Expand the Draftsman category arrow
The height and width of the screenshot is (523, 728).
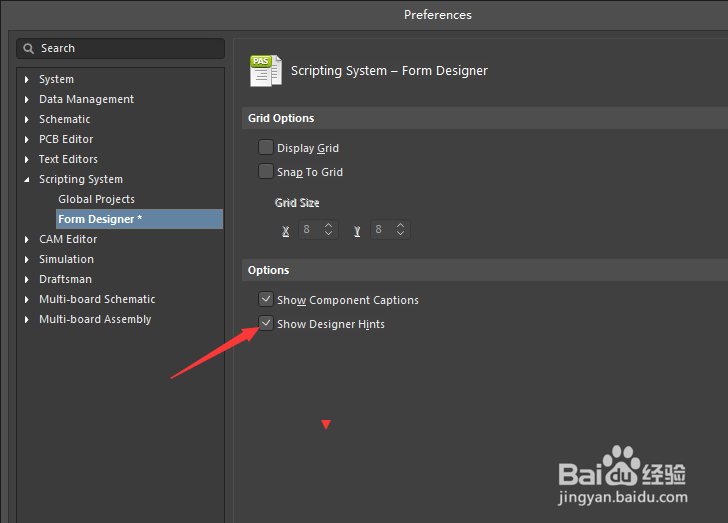pyautogui.click(x=26, y=279)
